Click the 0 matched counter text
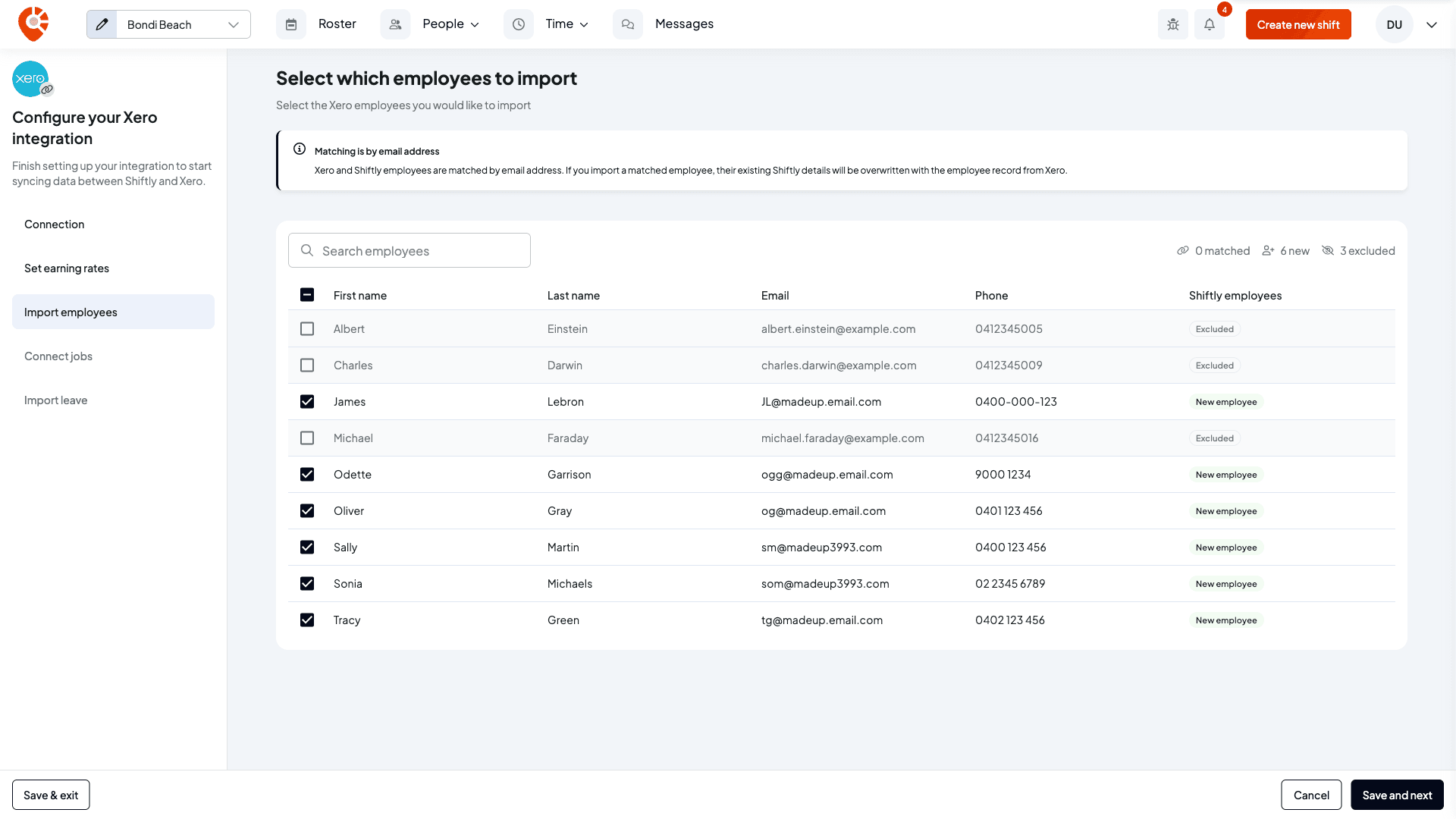 (1222, 250)
